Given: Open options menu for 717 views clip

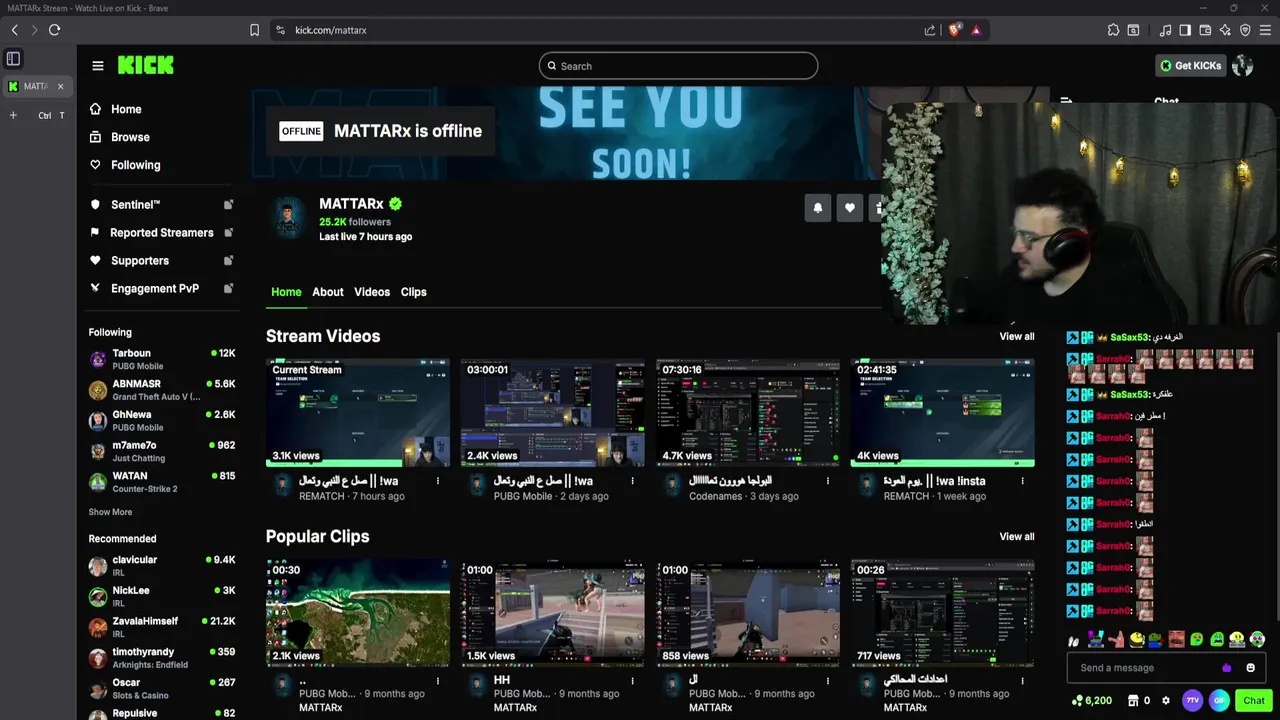Looking at the screenshot, I should (x=1022, y=681).
